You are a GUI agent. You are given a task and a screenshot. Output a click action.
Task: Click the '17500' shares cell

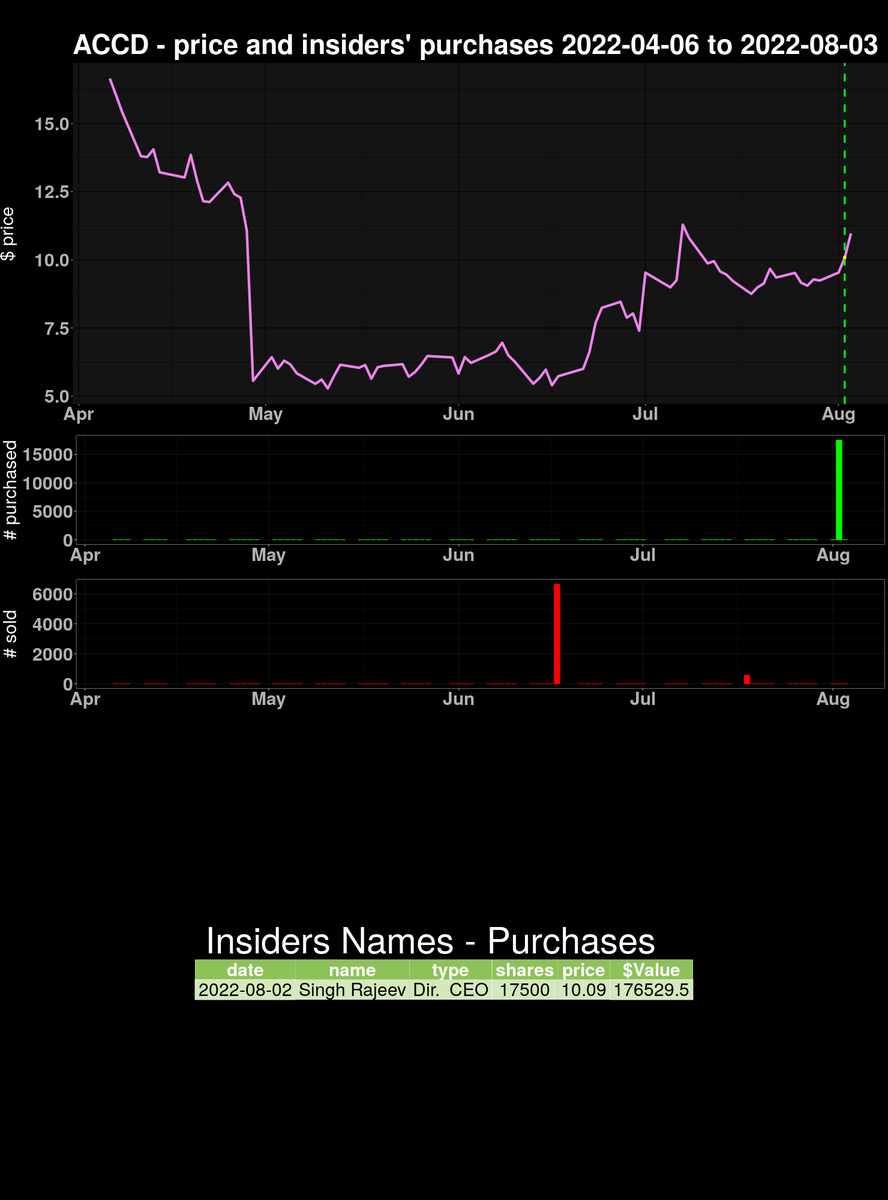point(524,990)
